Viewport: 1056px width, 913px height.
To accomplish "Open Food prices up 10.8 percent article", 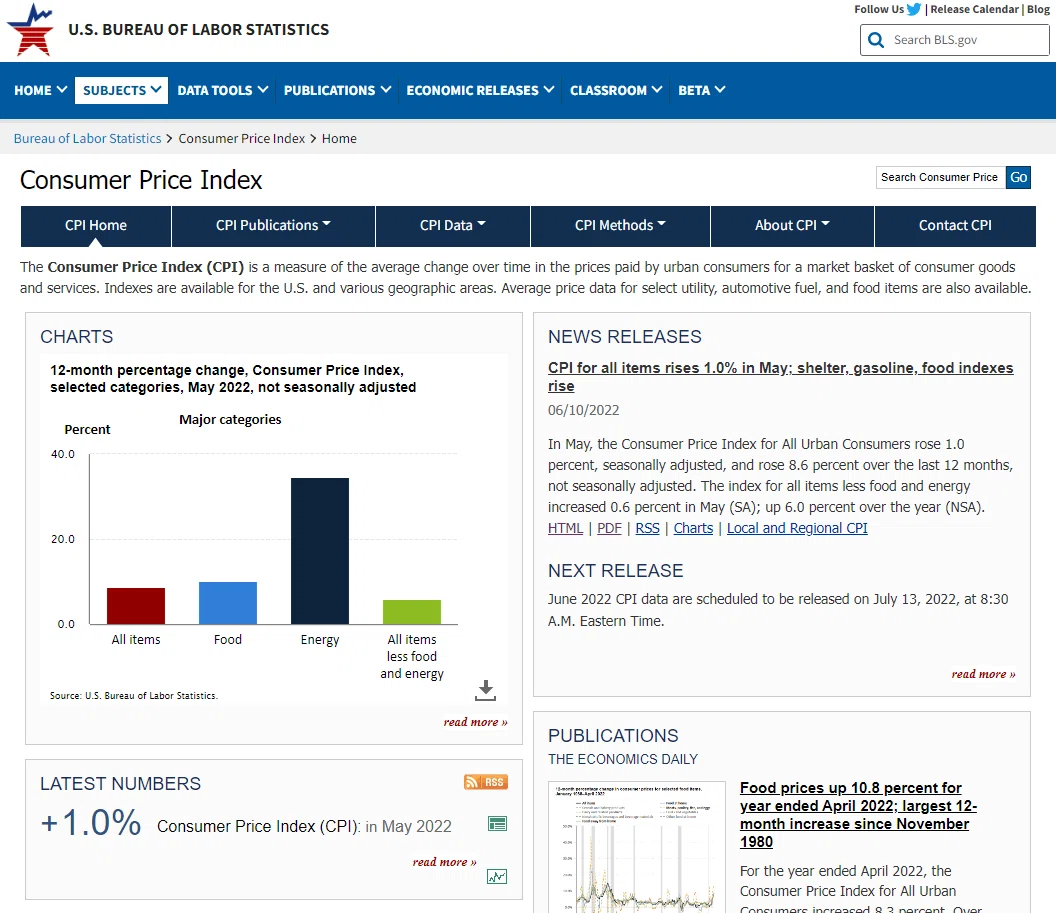I will (858, 815).
